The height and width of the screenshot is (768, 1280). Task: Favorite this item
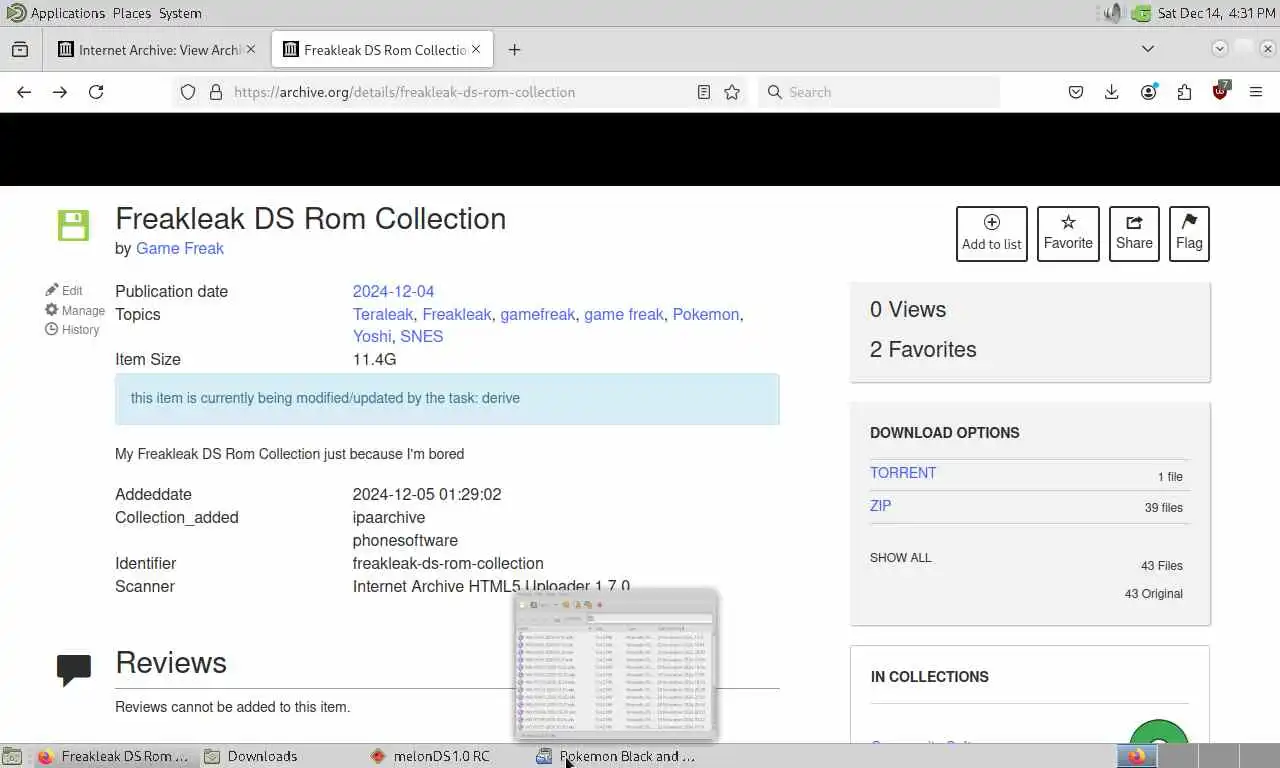(x=1068, y=234)
